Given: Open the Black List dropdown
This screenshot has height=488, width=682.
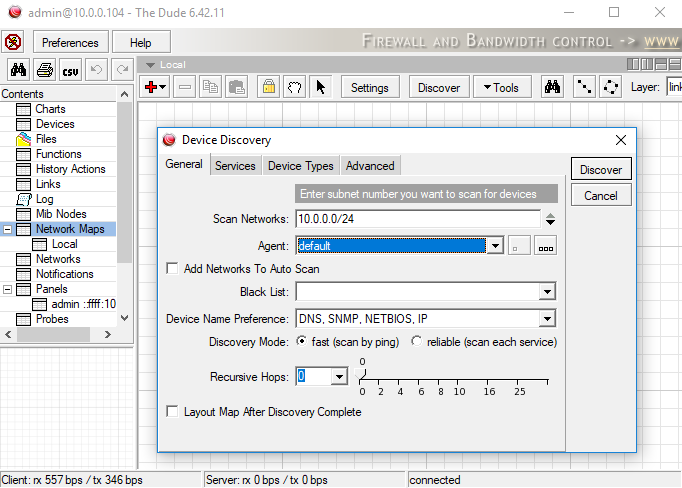Looking at the screenshot, I should 546,292.
